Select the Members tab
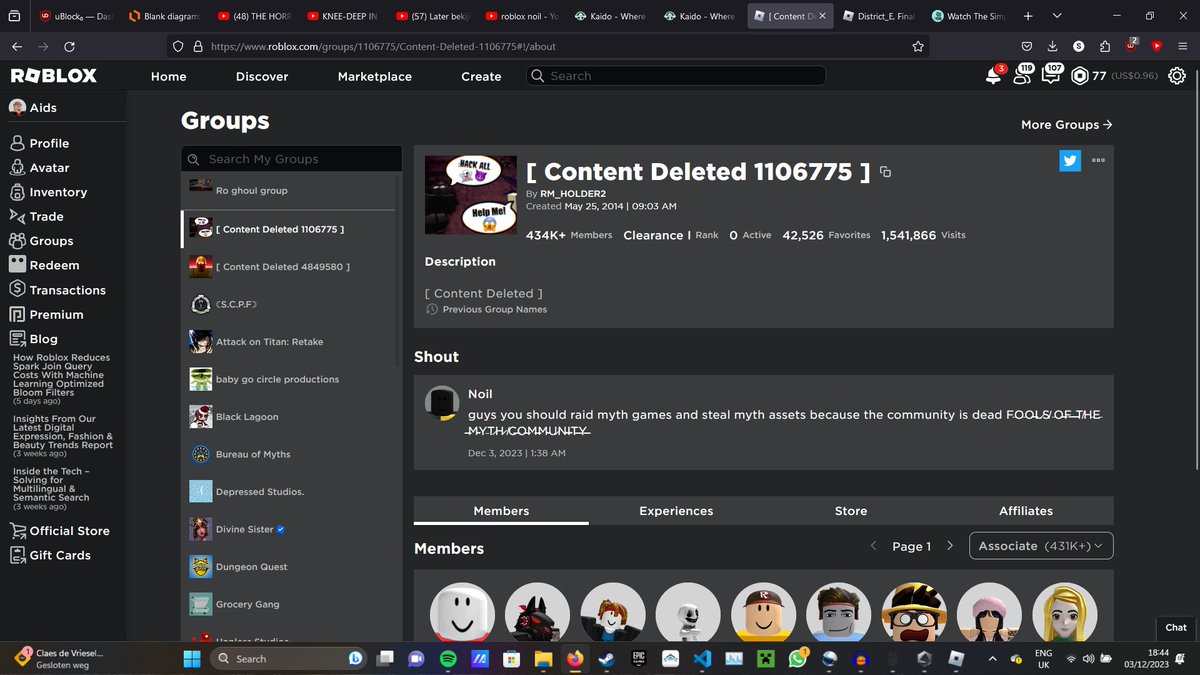The height and width of the screenshot is (675, 1200). click(x=501, y=511)
